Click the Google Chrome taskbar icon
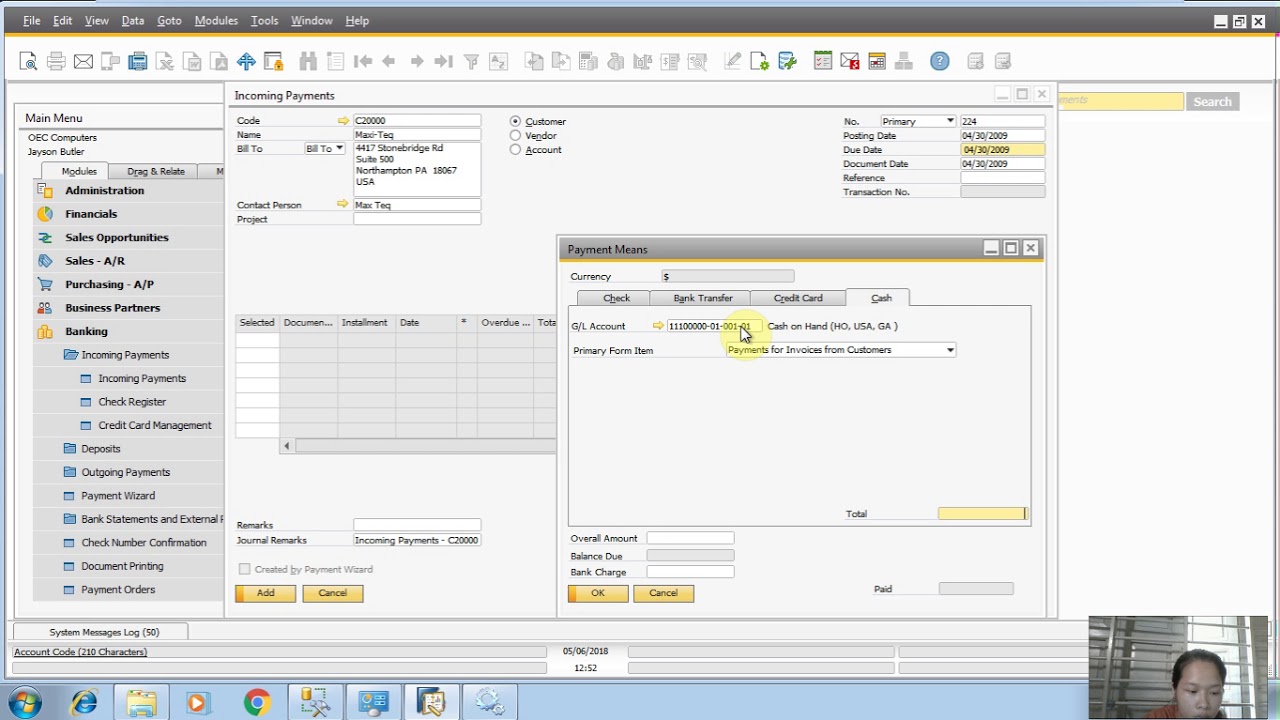The width and height of the screenshot is (1280, 720). click(x=257, y=703)
